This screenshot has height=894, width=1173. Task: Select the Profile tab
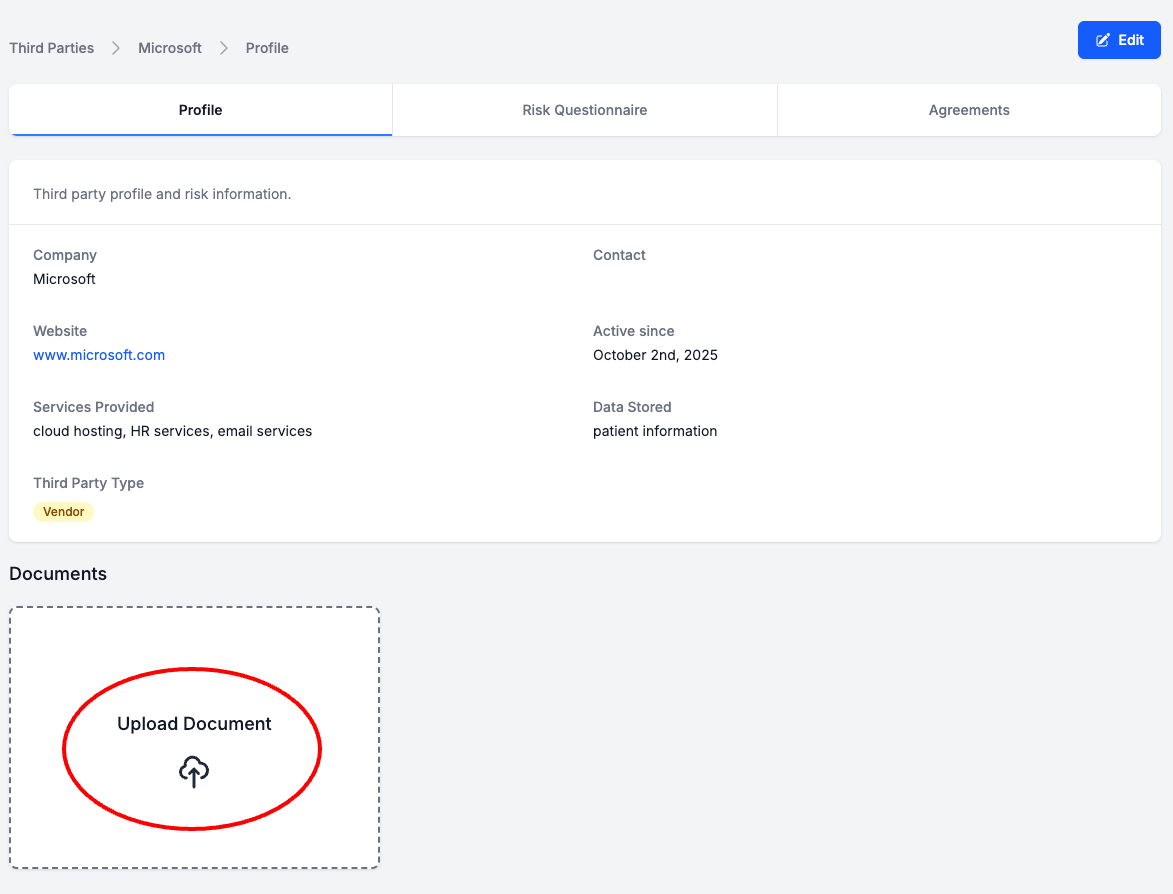pos(200,110)
